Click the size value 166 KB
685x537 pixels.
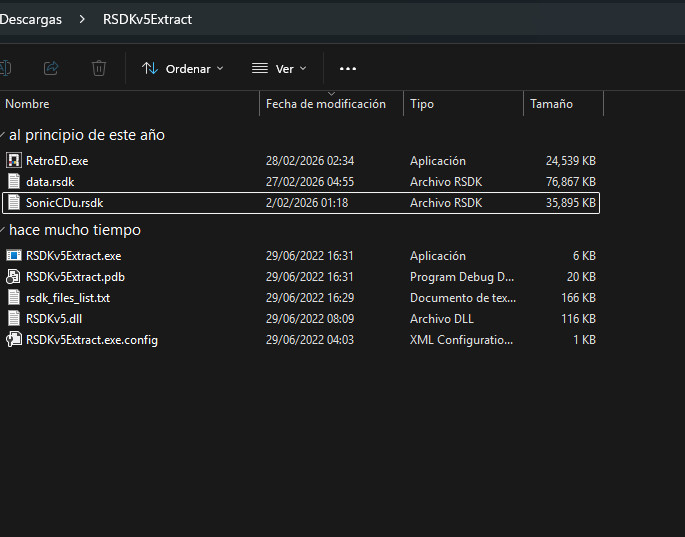[578, 298]
